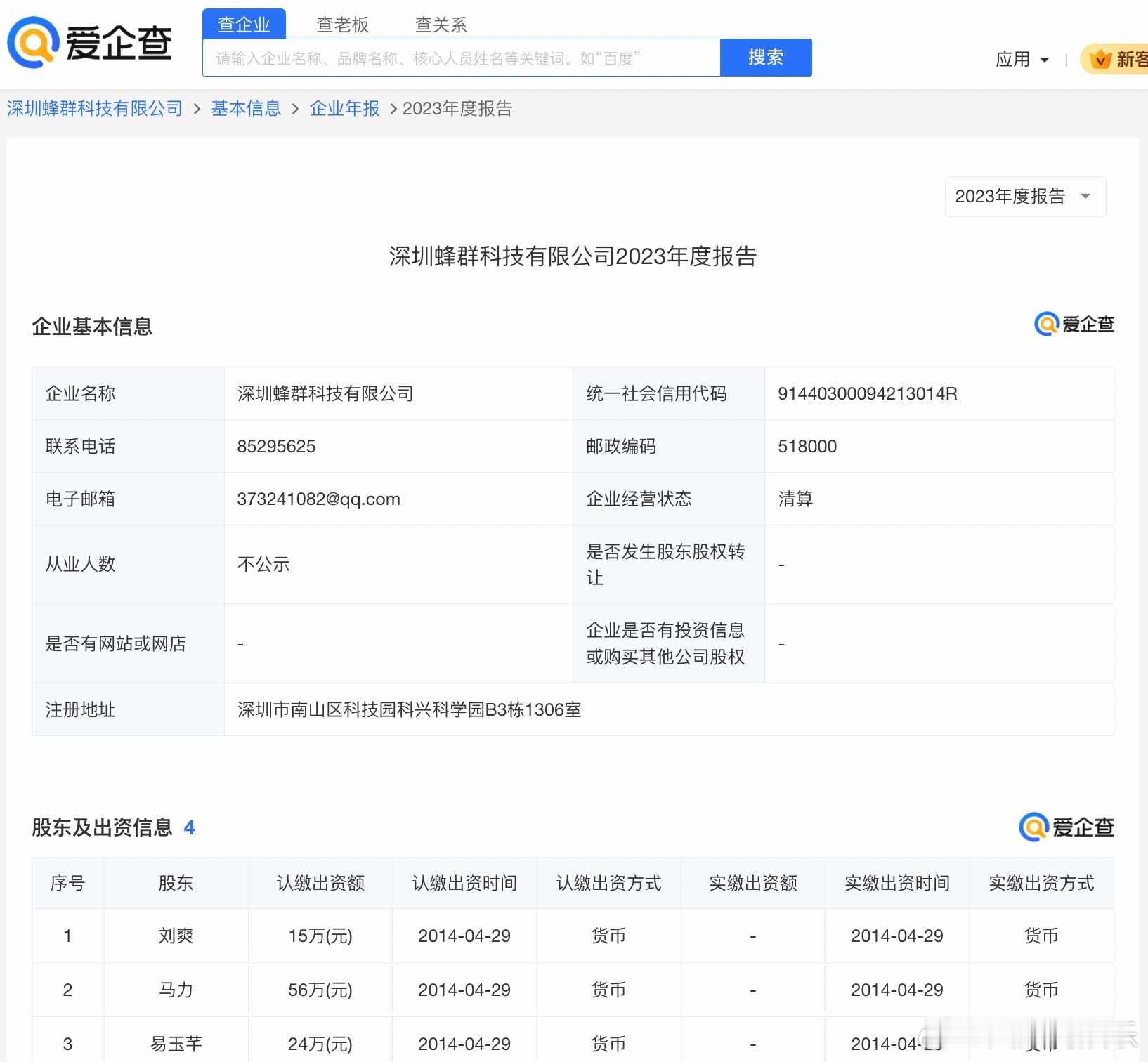
Task: Click shareholder 易玉芊
Action: coord(176,1044)
